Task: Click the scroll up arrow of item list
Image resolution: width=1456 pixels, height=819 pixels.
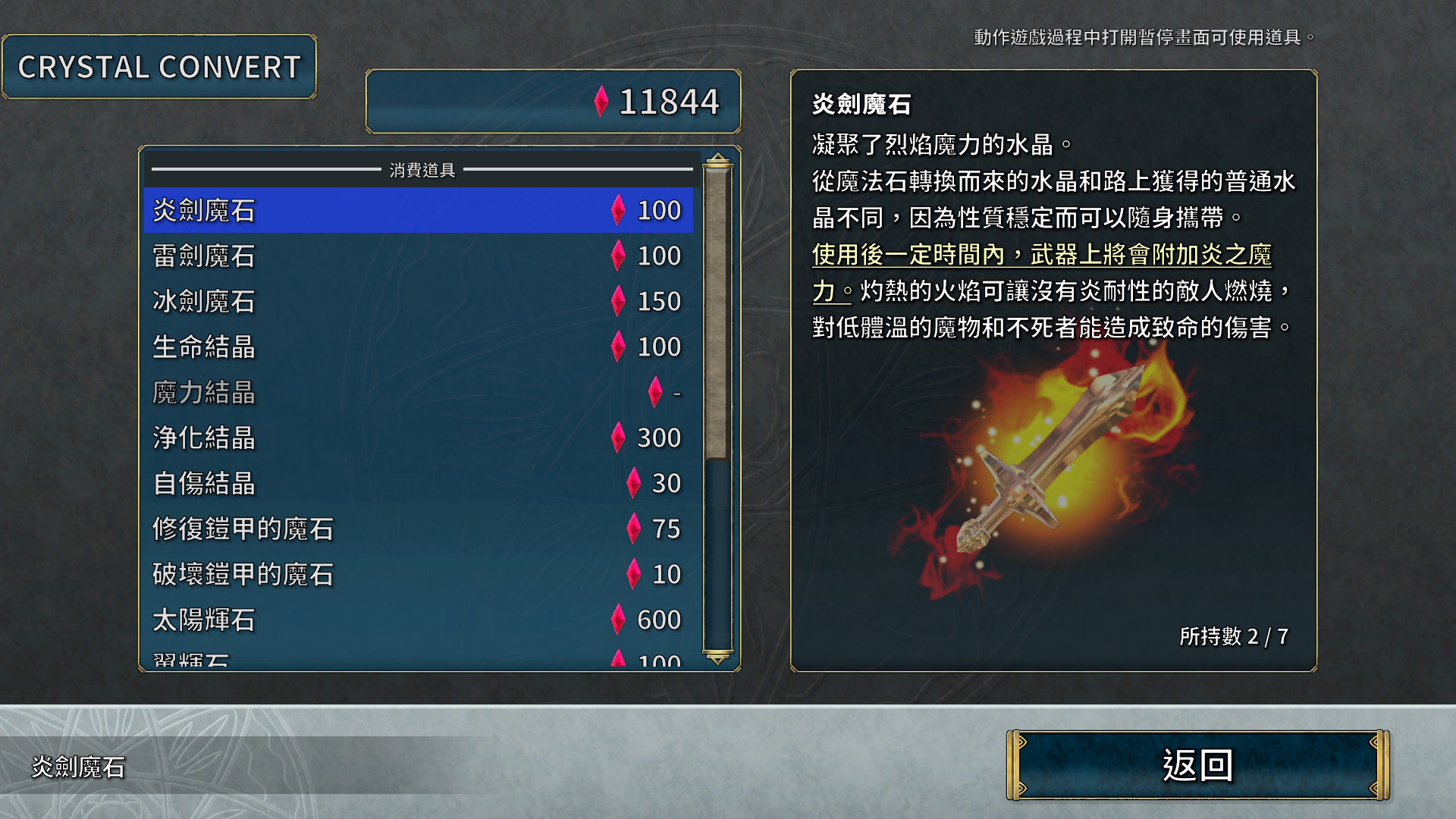Action: coord(717,160)
